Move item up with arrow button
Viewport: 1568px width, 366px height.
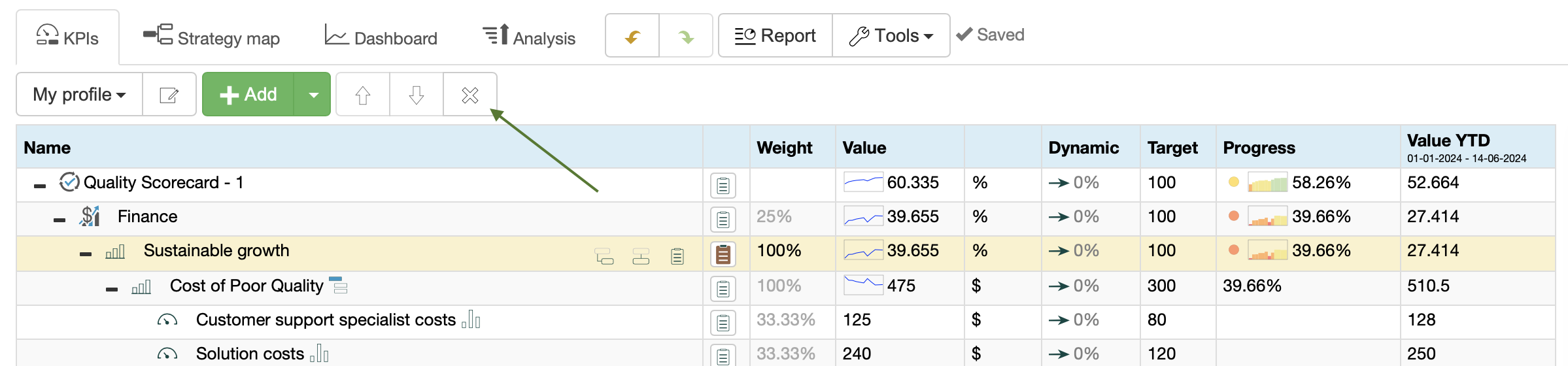pos(363,95)
